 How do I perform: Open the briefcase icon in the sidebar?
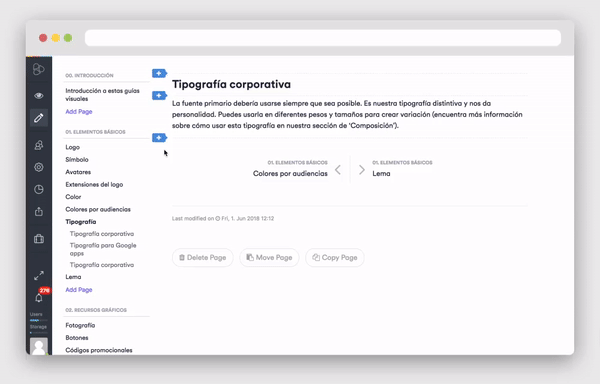click(39, 239)
